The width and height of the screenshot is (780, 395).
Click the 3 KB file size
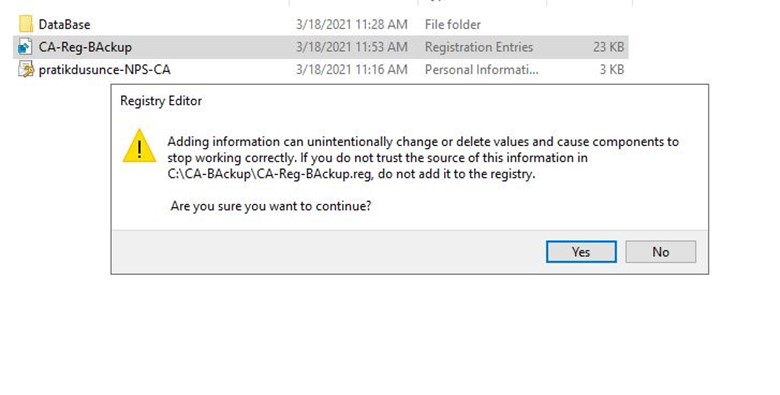click(x=612, y=70)
